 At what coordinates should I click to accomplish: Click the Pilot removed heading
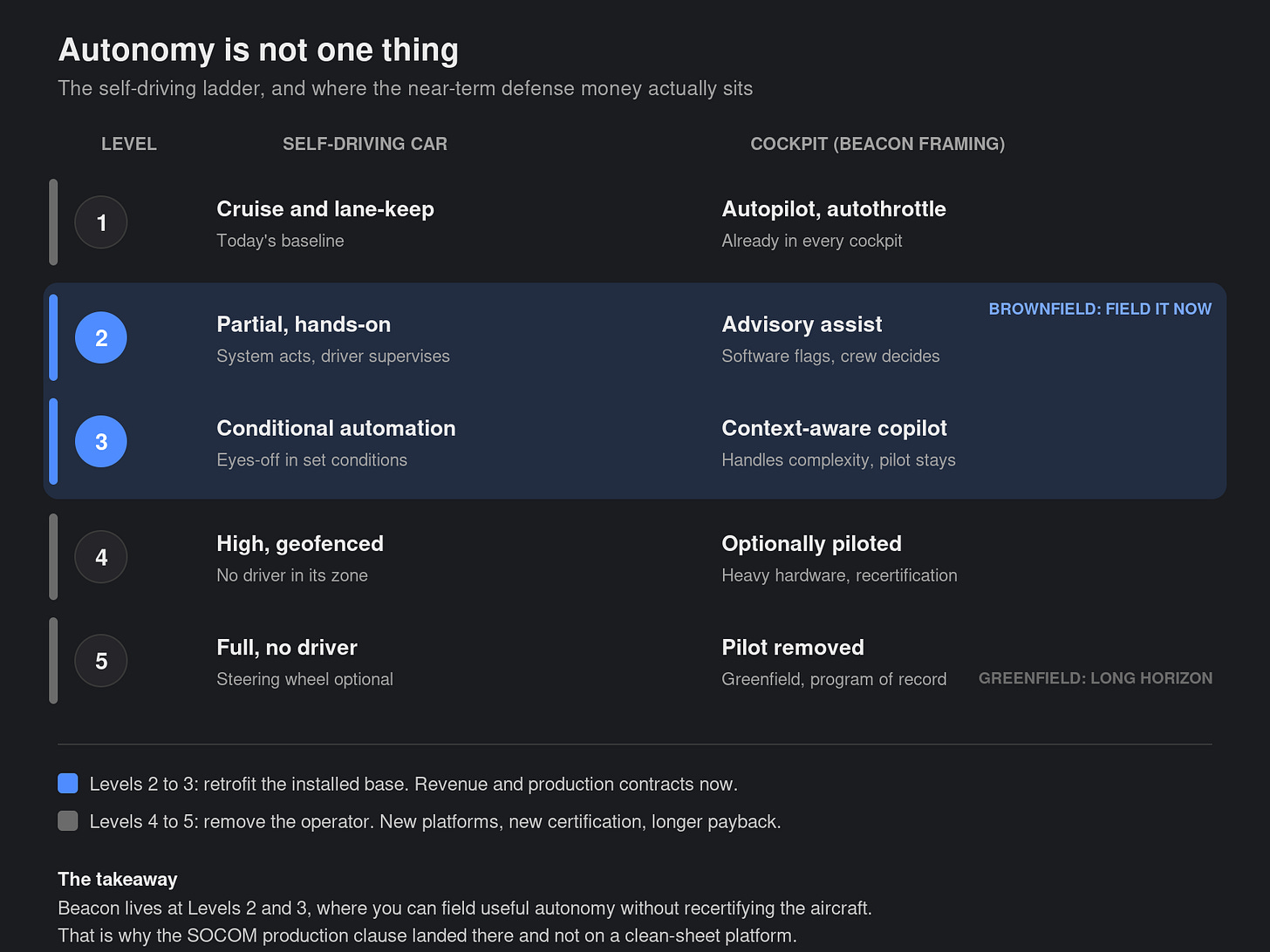(x=793, y=648)
